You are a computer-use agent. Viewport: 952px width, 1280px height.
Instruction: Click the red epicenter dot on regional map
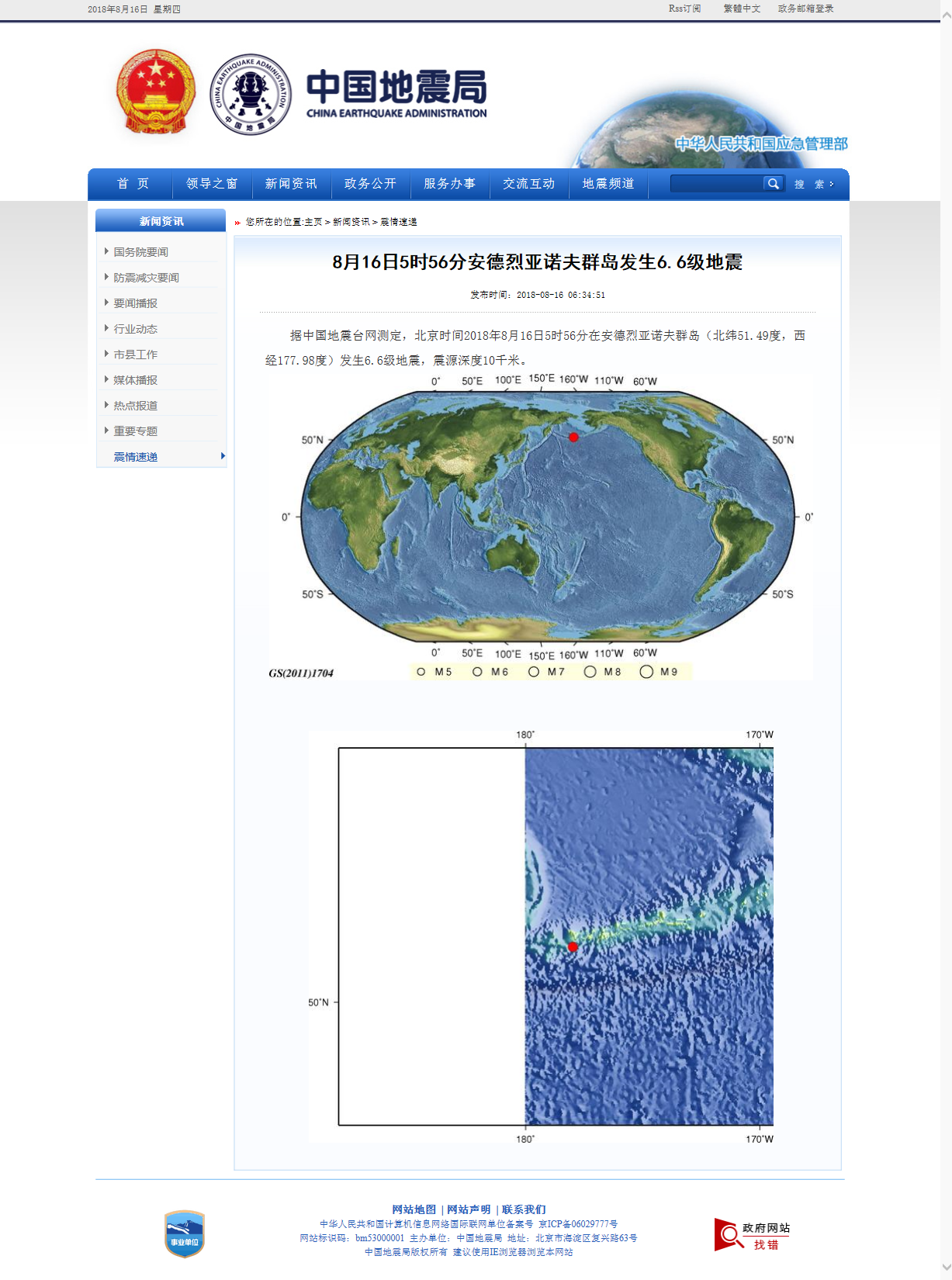(573, 946)
